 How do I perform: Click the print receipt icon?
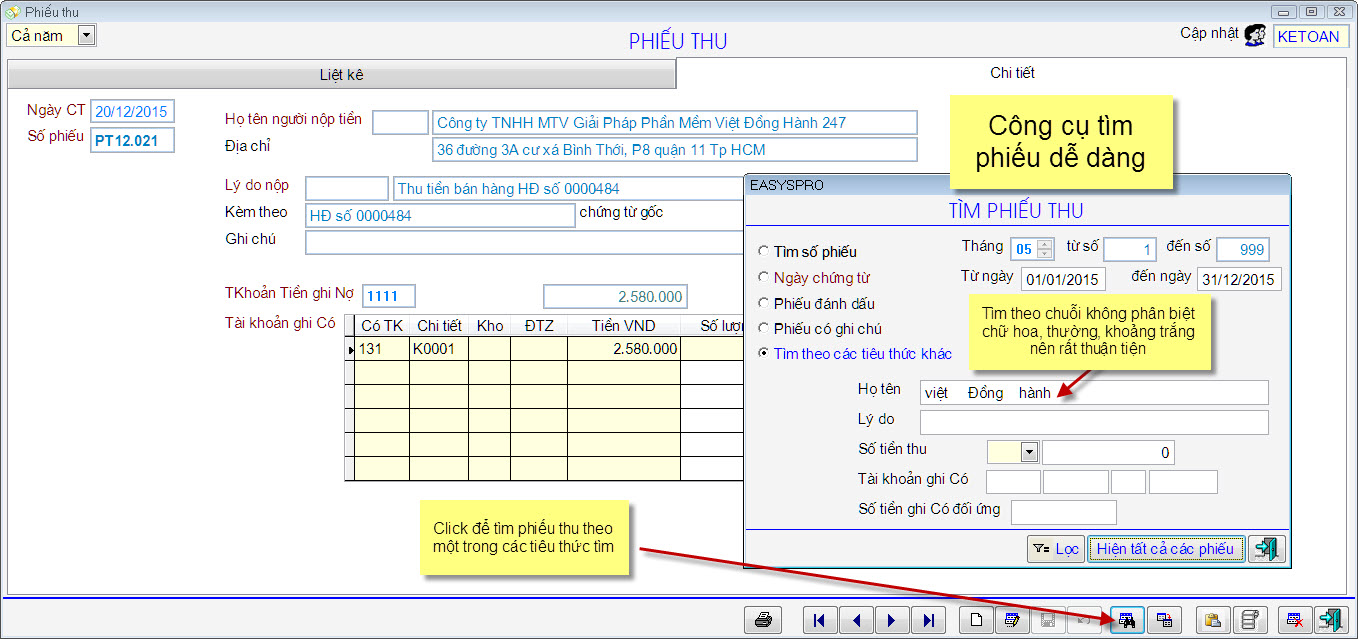[764, 620]
